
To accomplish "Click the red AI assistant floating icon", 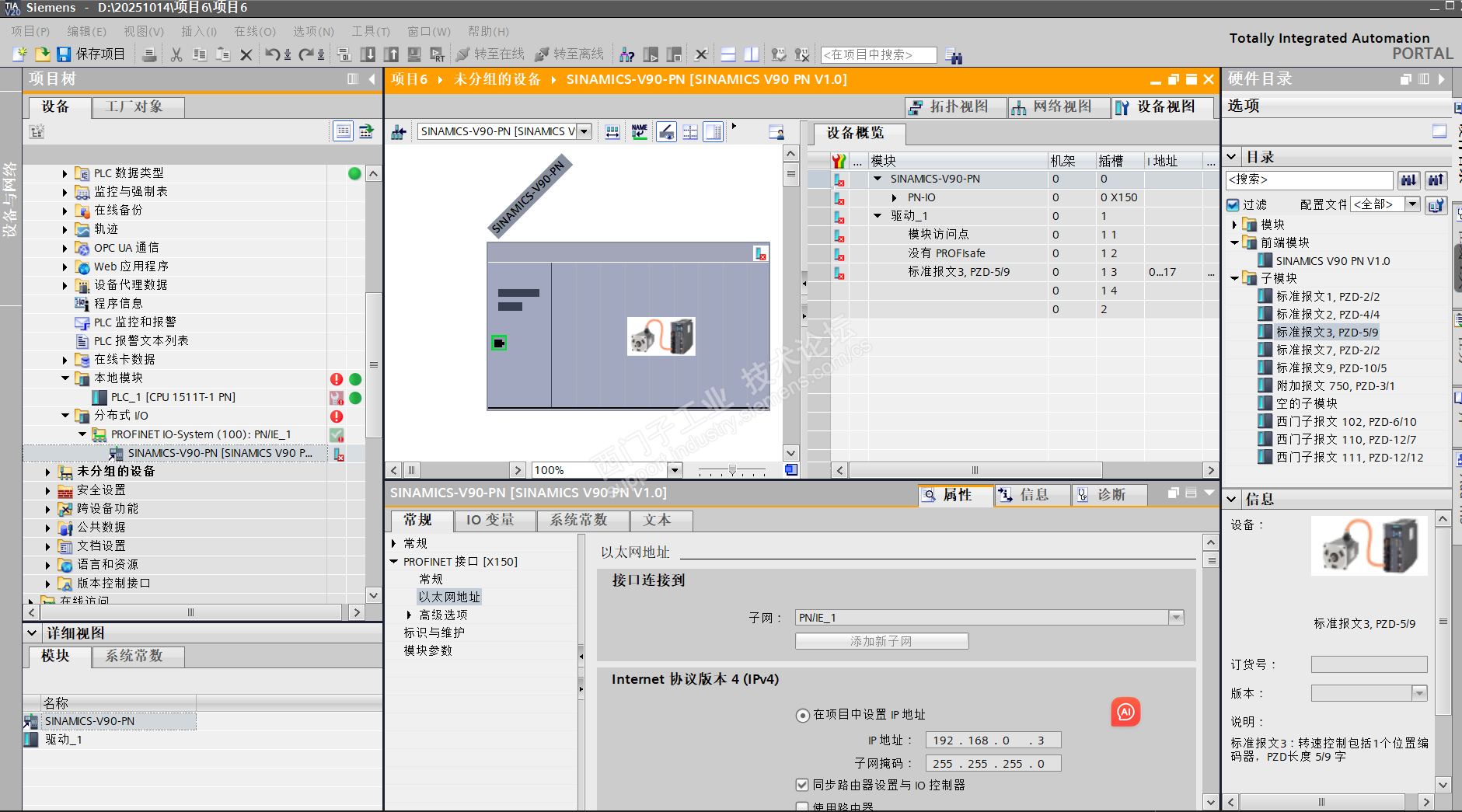I will pos(1125,712).
